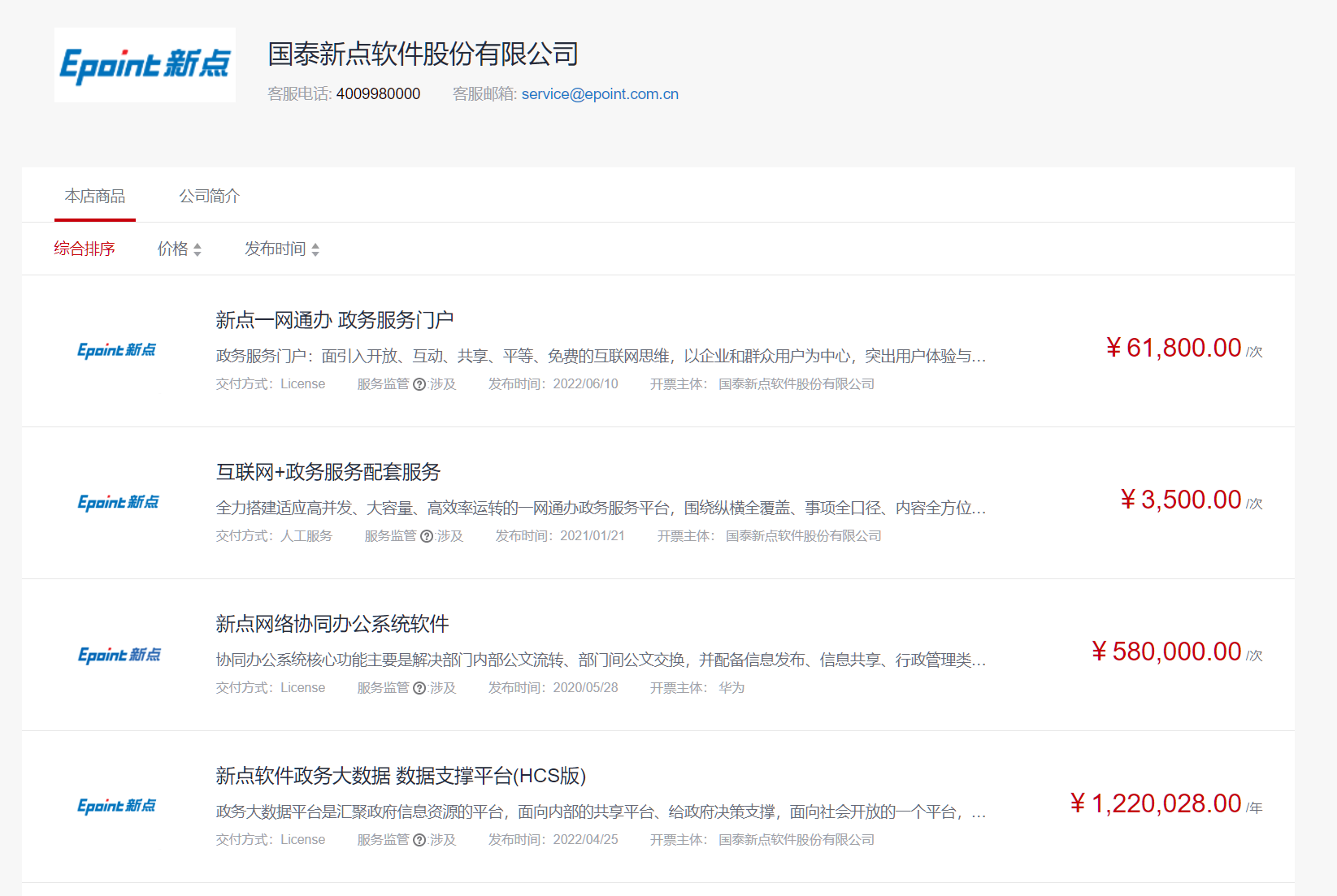
Task: Click description starting 政务大数据平台是汇聚
Action: 601,812
